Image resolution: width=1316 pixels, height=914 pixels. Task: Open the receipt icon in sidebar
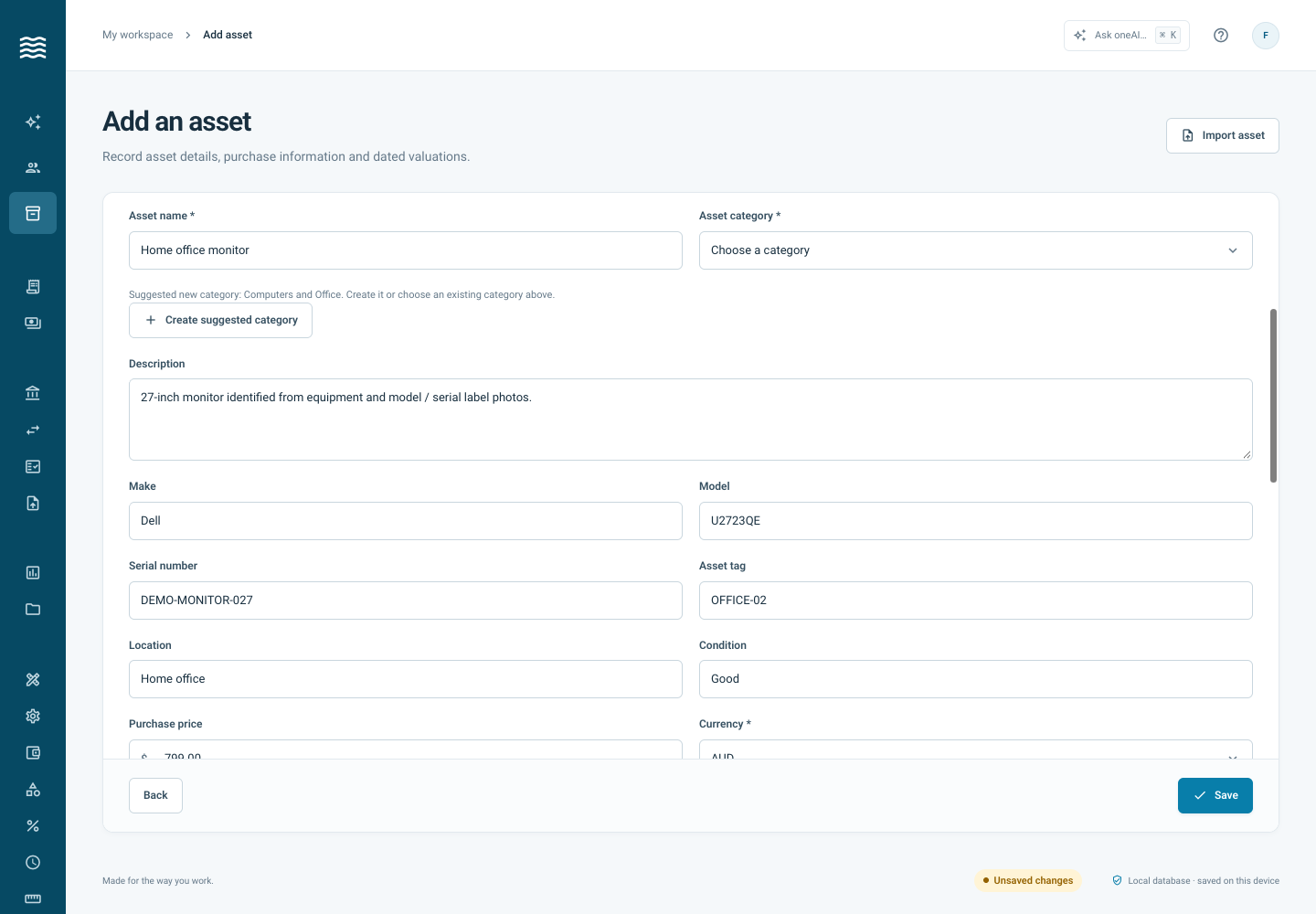tap(33, 286)
